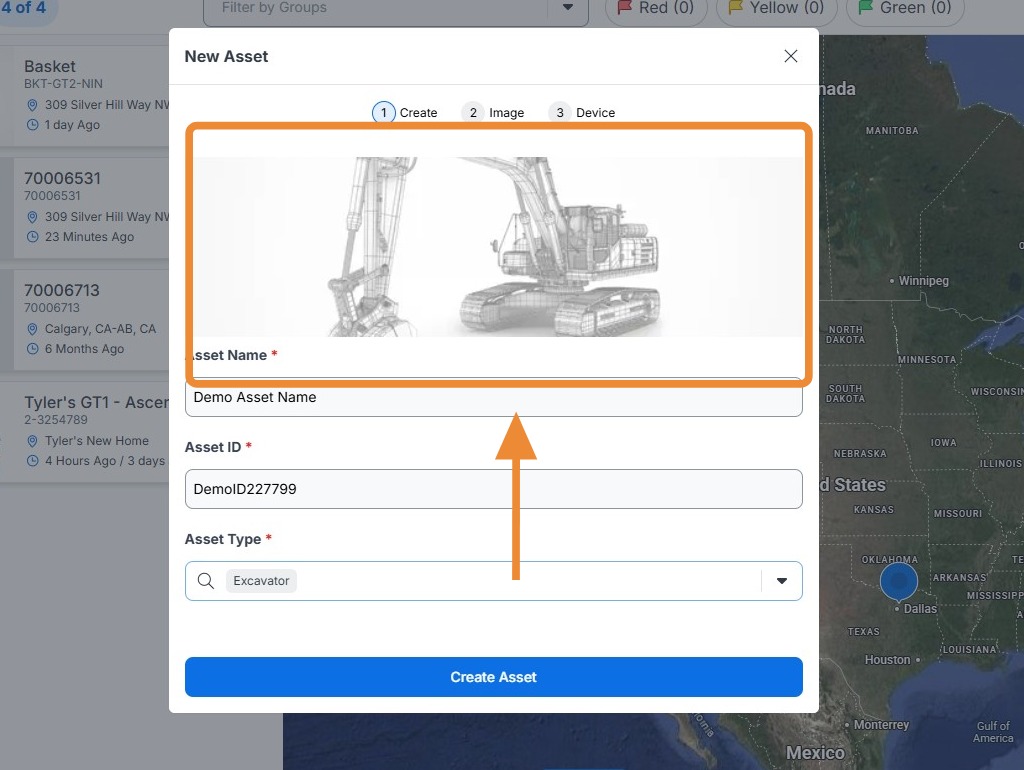Image resolution: width=1024 pixels, height=770 pixels.
Task: Select the Excavator chip in Asset Type
Action: [261, 581]
